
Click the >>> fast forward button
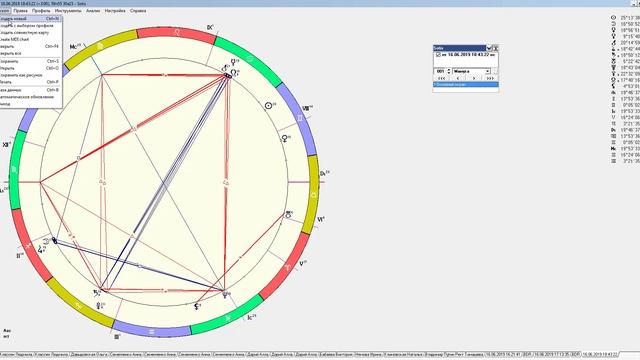coord(490,78)
